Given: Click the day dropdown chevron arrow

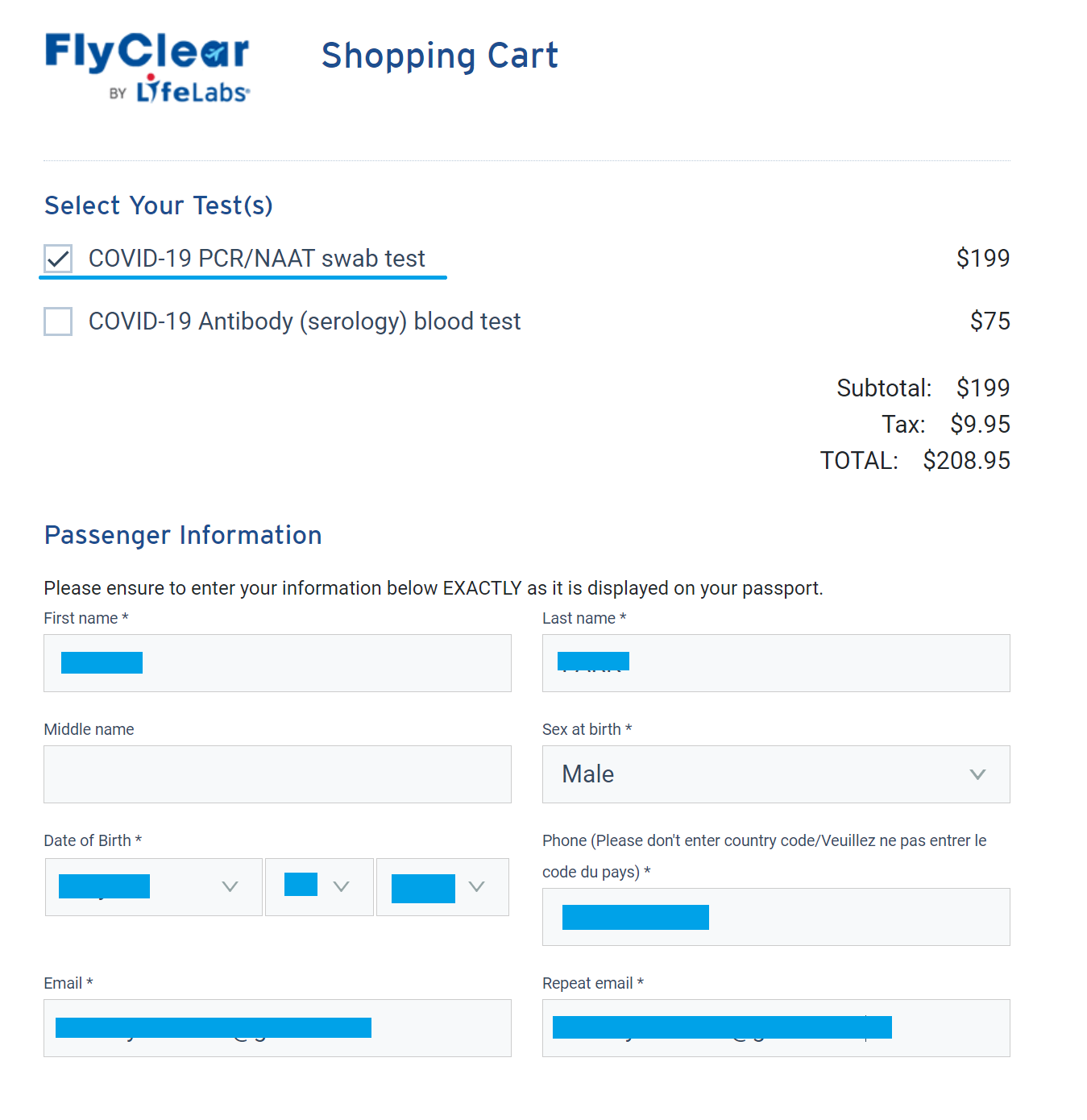Looking at the screenshot, I should coord(341,886).
